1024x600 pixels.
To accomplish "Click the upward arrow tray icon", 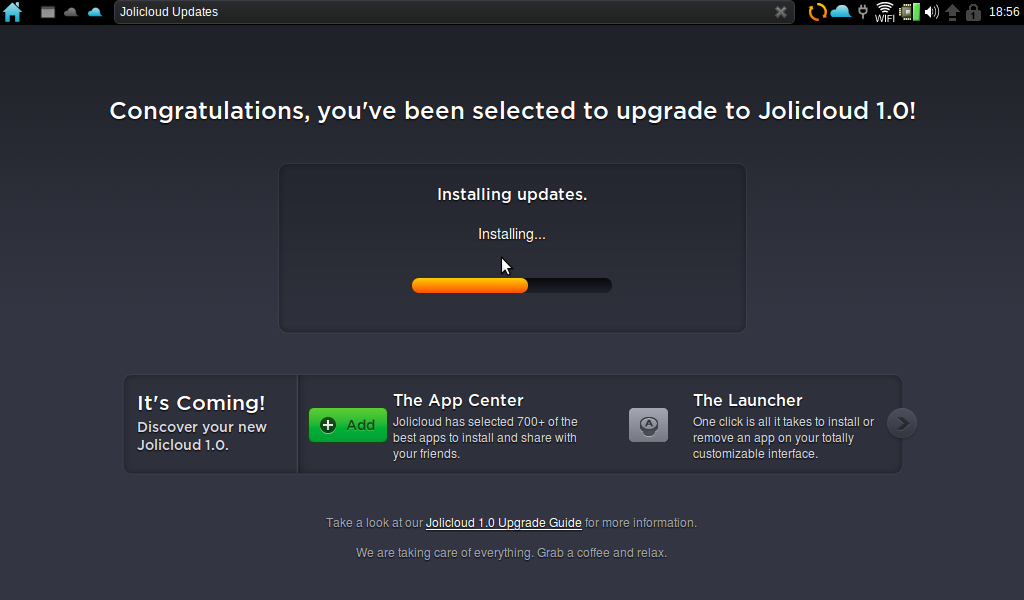I will point(952,12).
